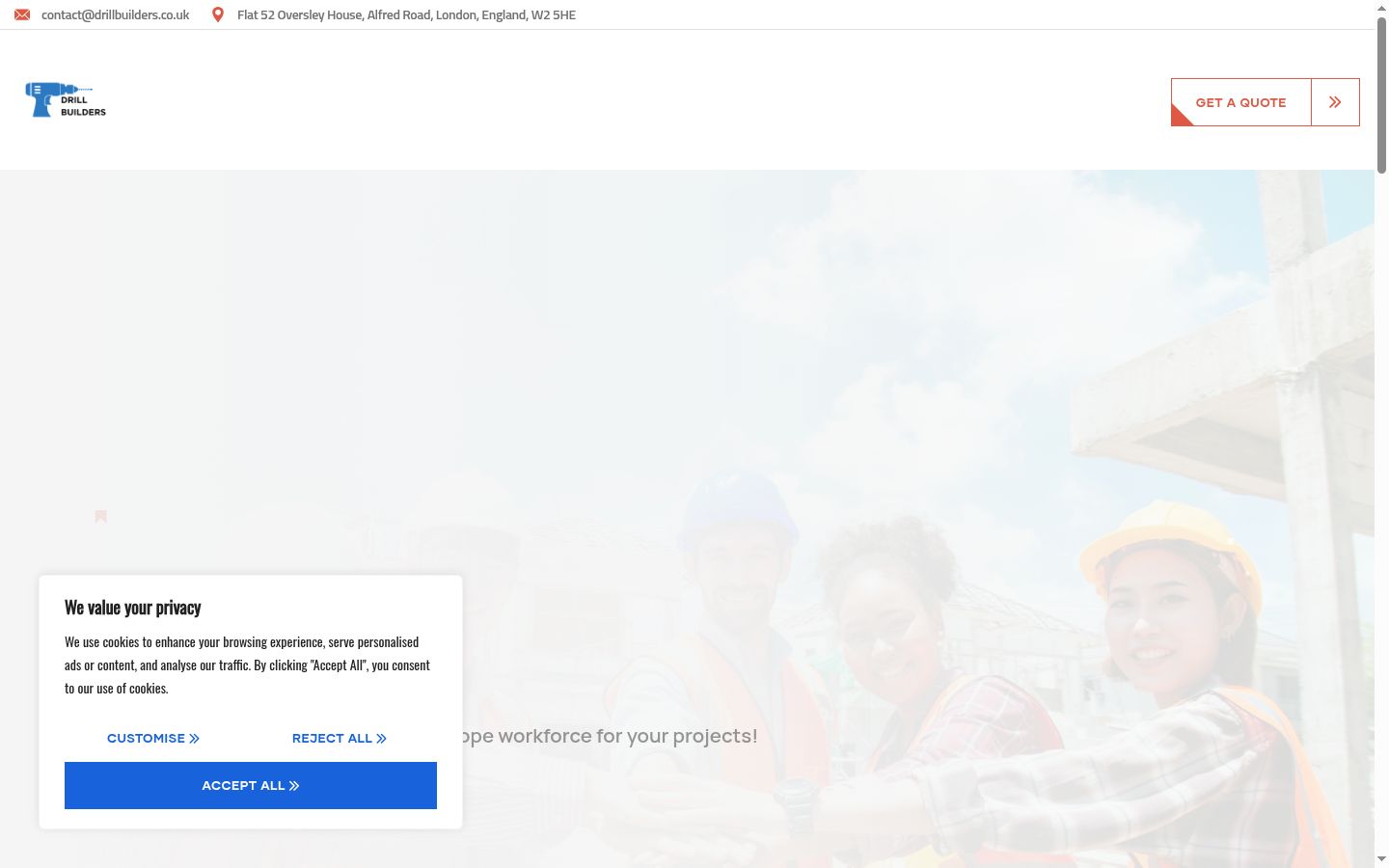Viewport: 1389px width, 868px height.
Task: Click the double-chevron icon inside Accept All
Action: (294, 786)
